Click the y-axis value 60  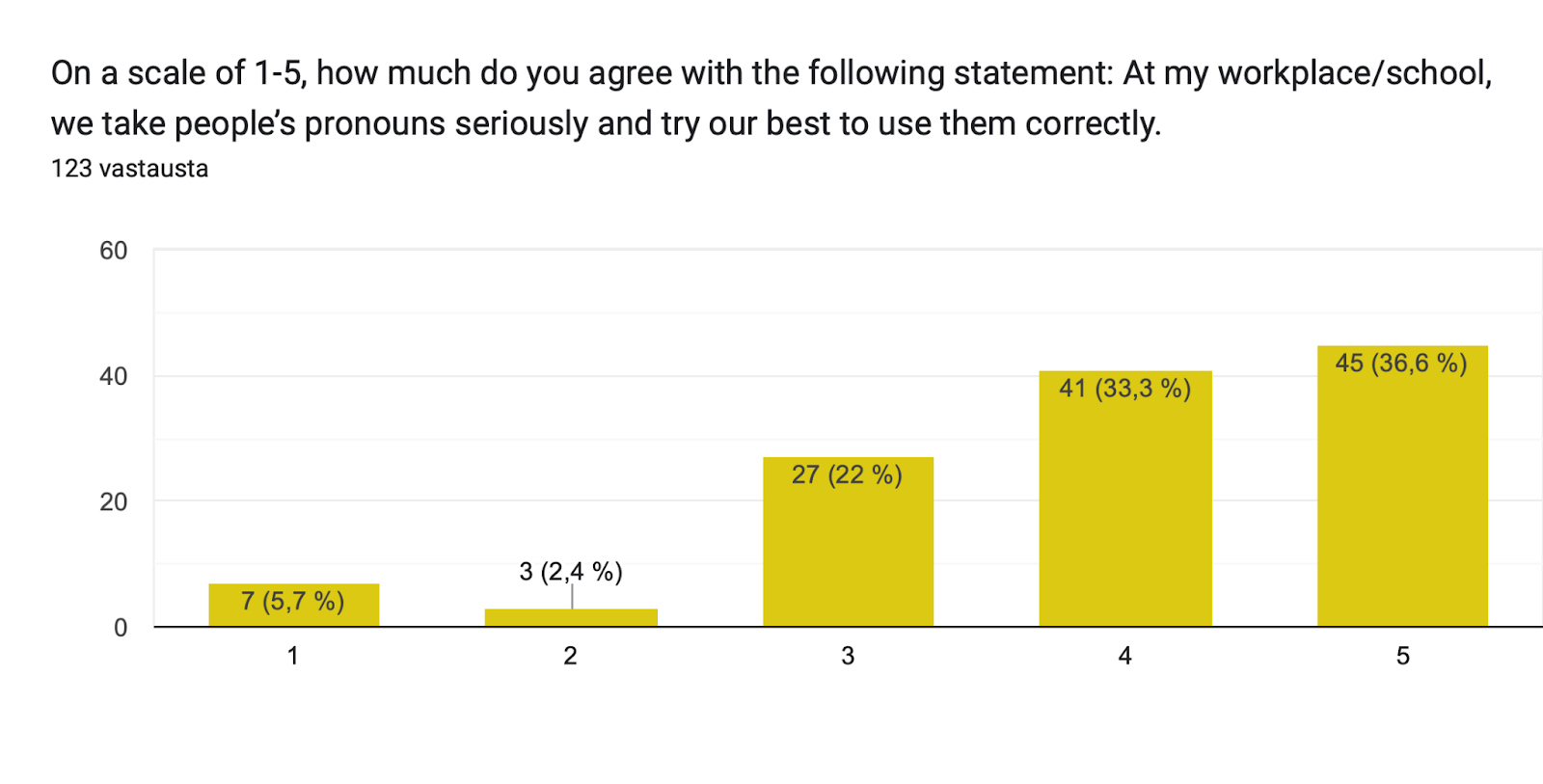pyautogui.click(x=114, y=252)
